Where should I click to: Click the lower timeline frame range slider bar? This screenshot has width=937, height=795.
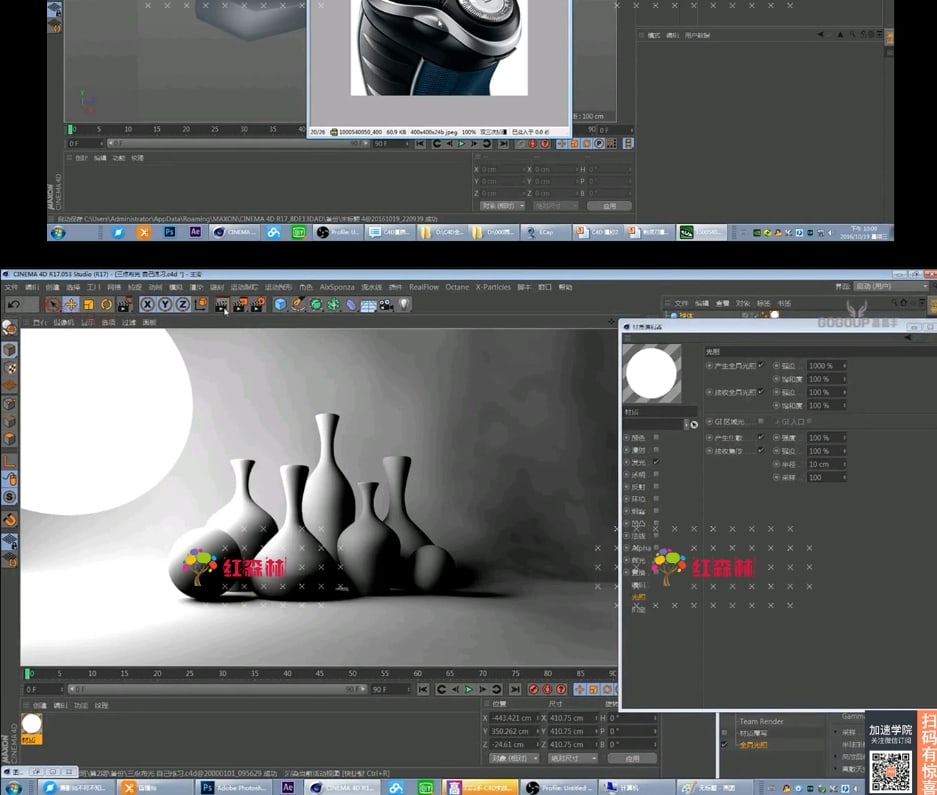[x=218, y=689]
